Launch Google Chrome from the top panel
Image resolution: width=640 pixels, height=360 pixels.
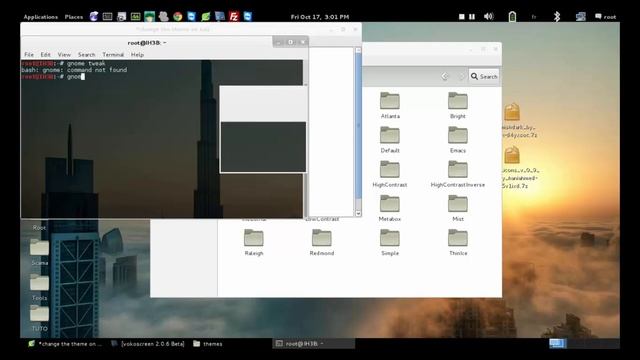[178, 16]
